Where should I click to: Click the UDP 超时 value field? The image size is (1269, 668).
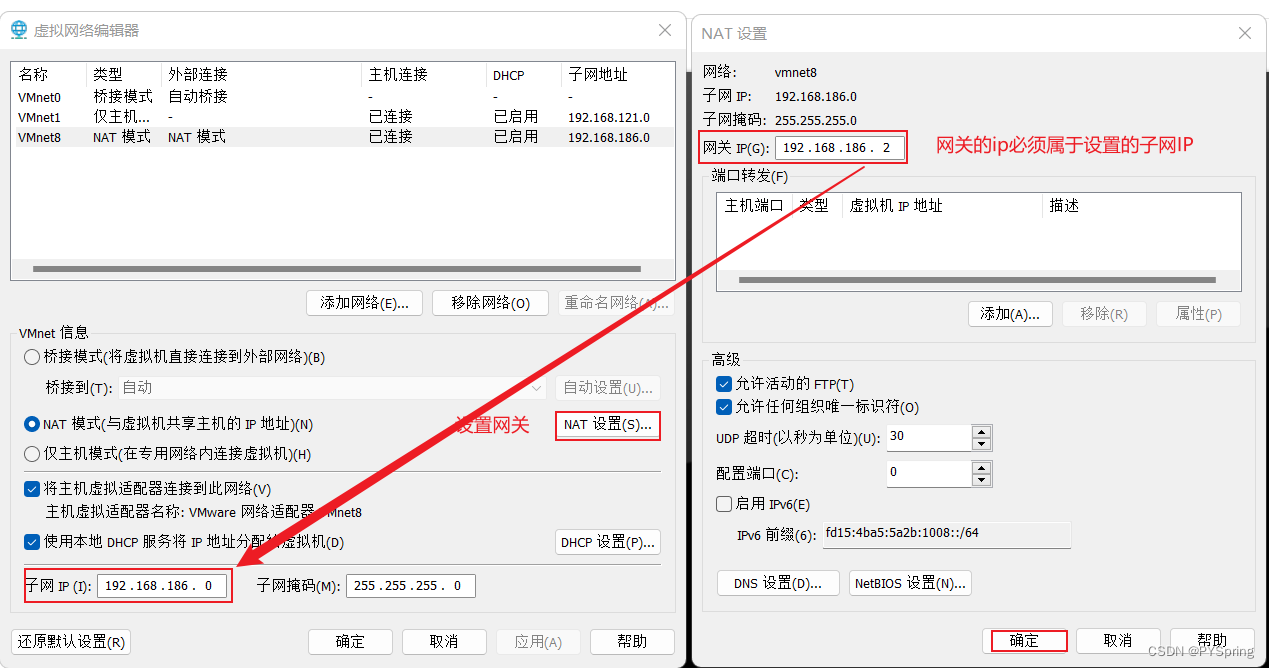point(929,437)
